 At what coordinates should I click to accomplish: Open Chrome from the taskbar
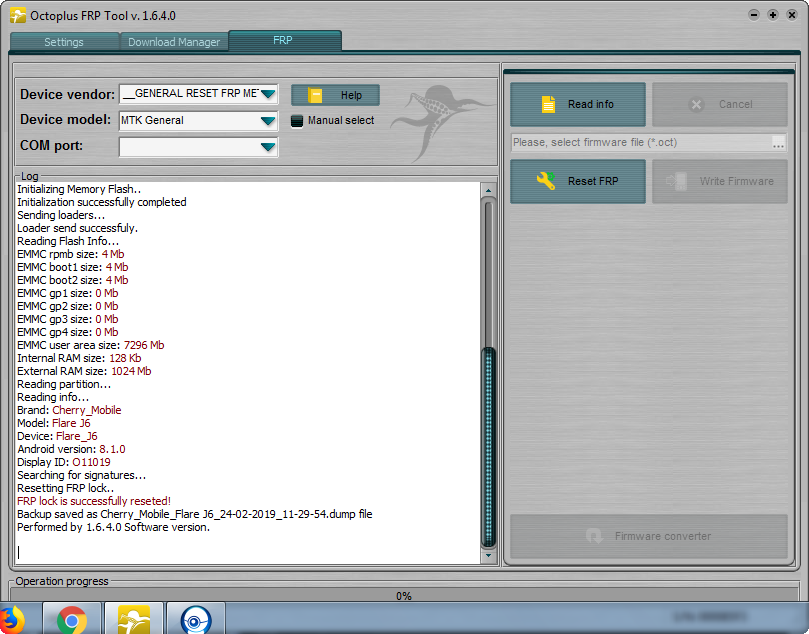[x=72, y=620]
